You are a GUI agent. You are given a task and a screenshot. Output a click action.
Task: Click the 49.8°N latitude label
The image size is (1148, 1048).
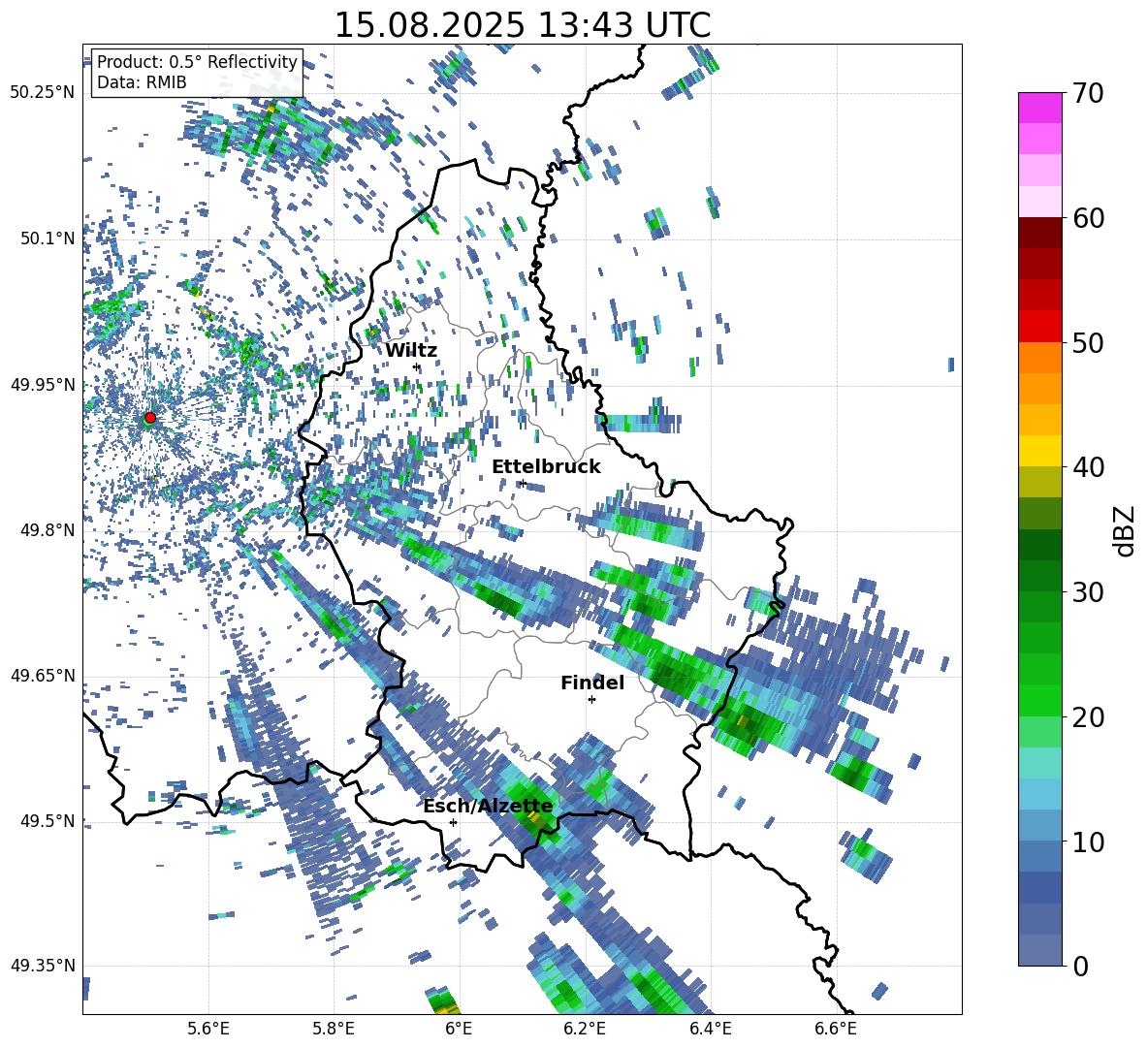[x=48, y=530]
